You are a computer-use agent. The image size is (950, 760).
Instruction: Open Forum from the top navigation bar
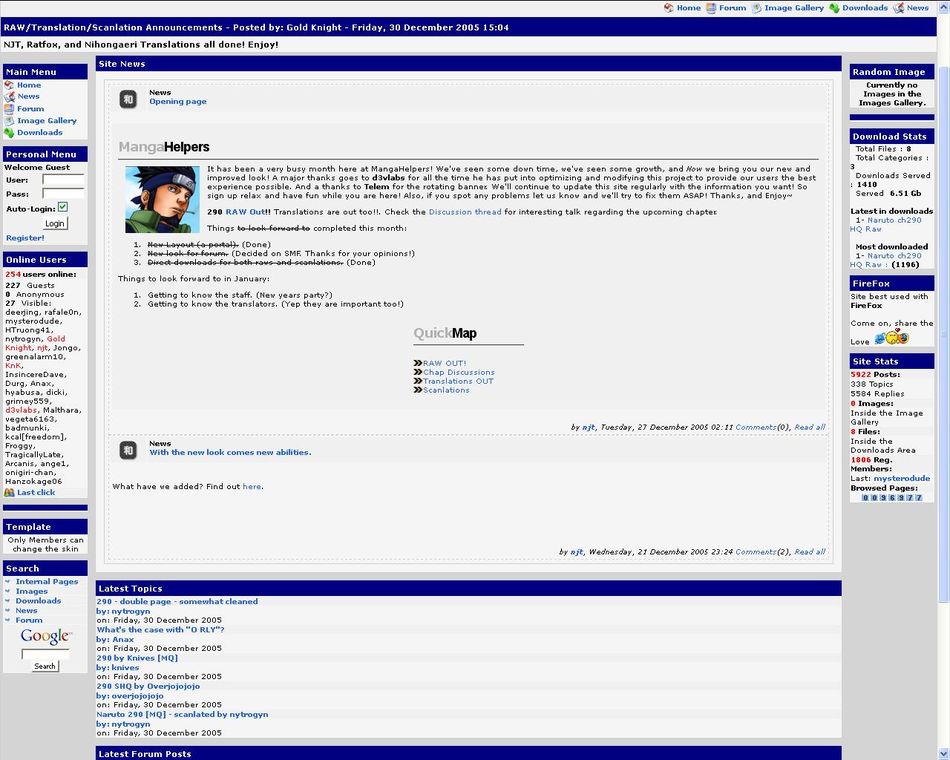pyautogui.click(x=732, y=8)
